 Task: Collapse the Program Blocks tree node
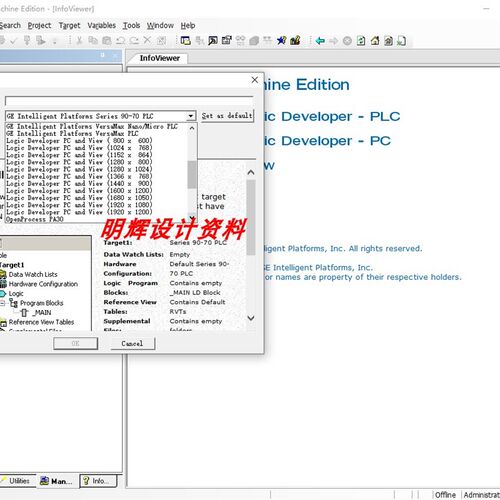[3, 303]
